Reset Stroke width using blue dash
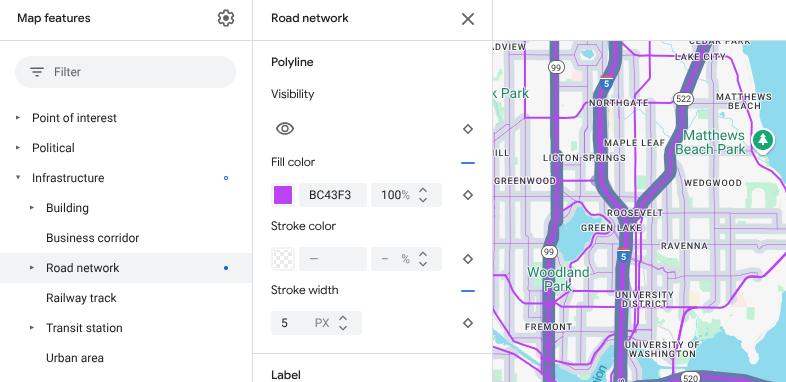786x382 pixels. click(x=468, y=291)
